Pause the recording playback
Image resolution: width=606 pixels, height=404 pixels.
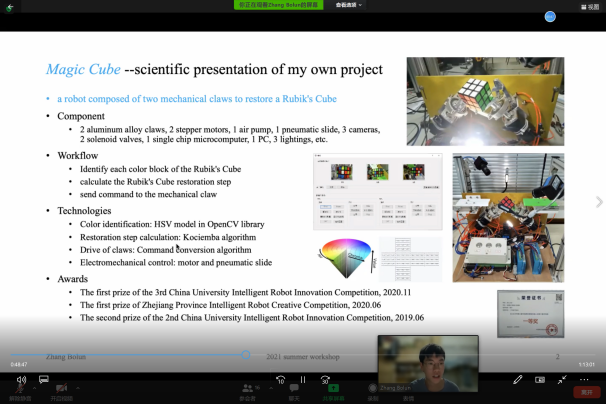point(303,380)
